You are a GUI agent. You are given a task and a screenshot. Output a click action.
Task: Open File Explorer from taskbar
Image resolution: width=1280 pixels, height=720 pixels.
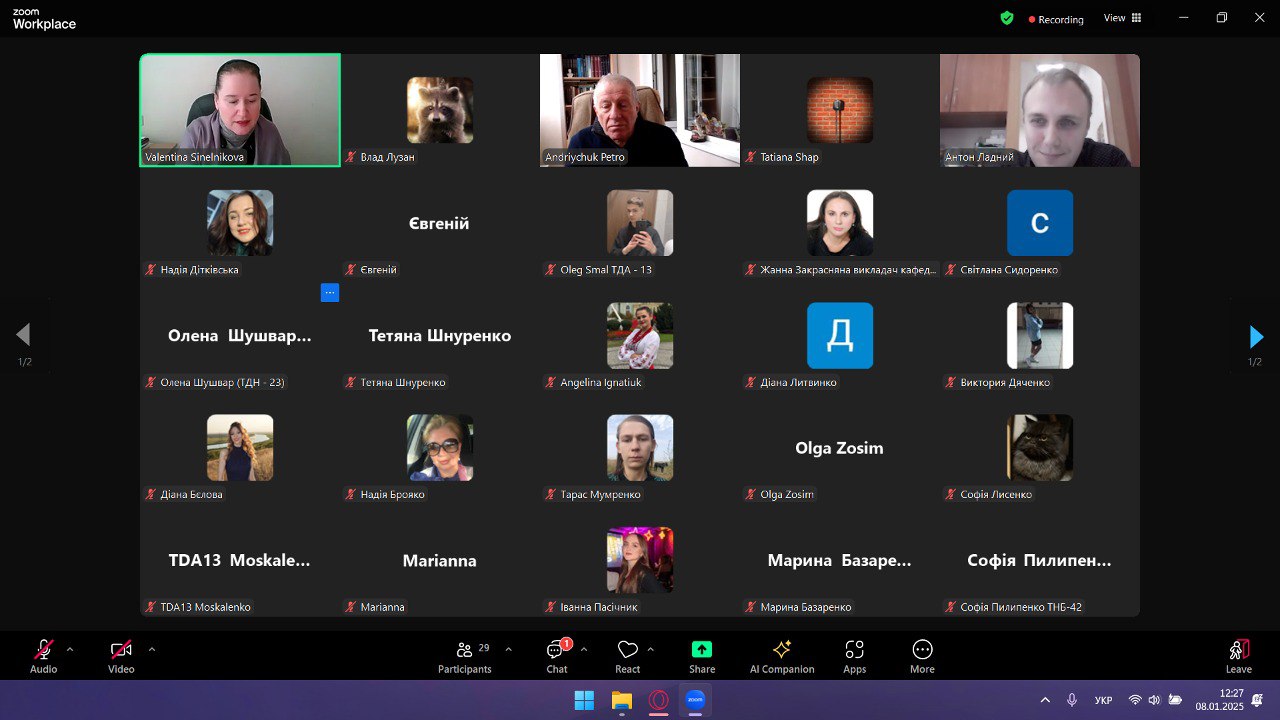pos(622,701)
